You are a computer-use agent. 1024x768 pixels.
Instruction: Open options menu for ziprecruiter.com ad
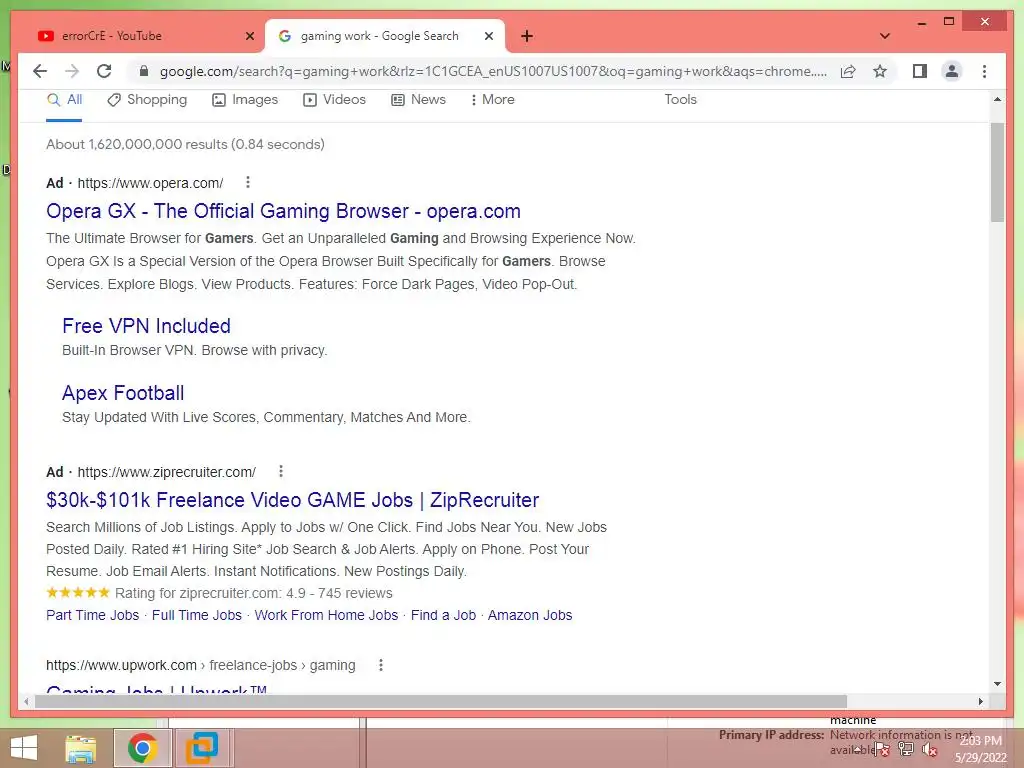click(281, 471)
